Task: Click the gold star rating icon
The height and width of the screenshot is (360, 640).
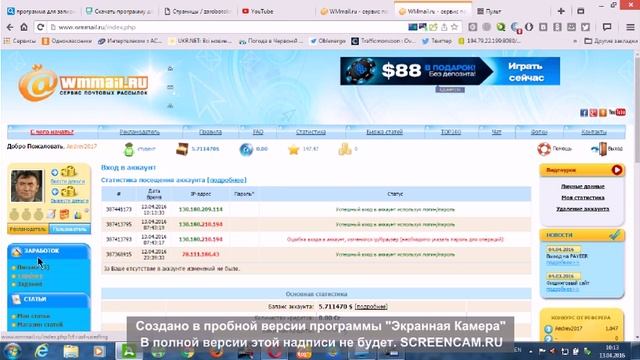Action: (293, 149)
